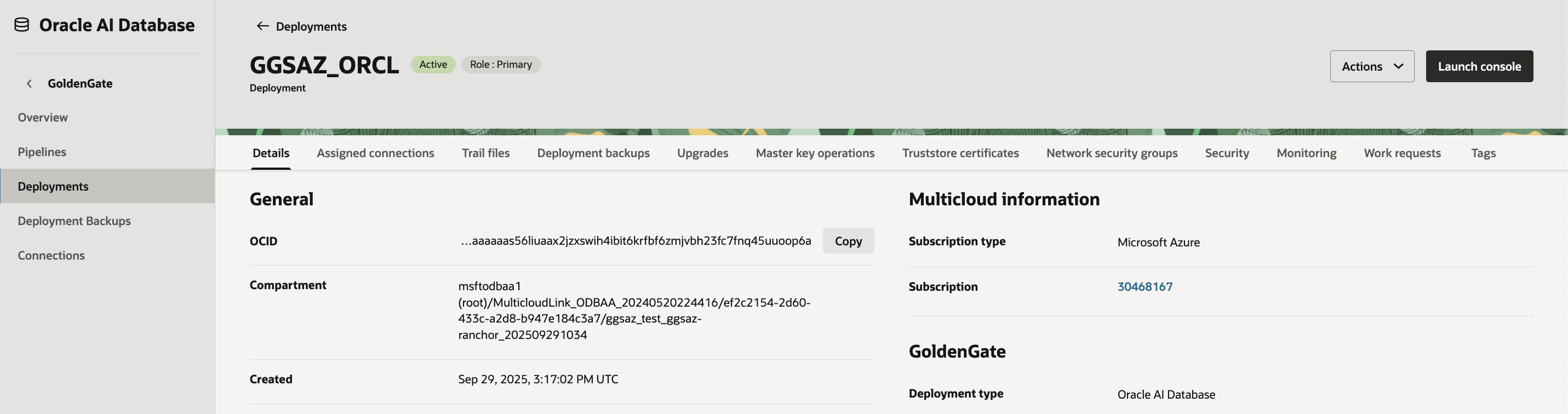Switch to Assigned connections tab

point(375,153)
